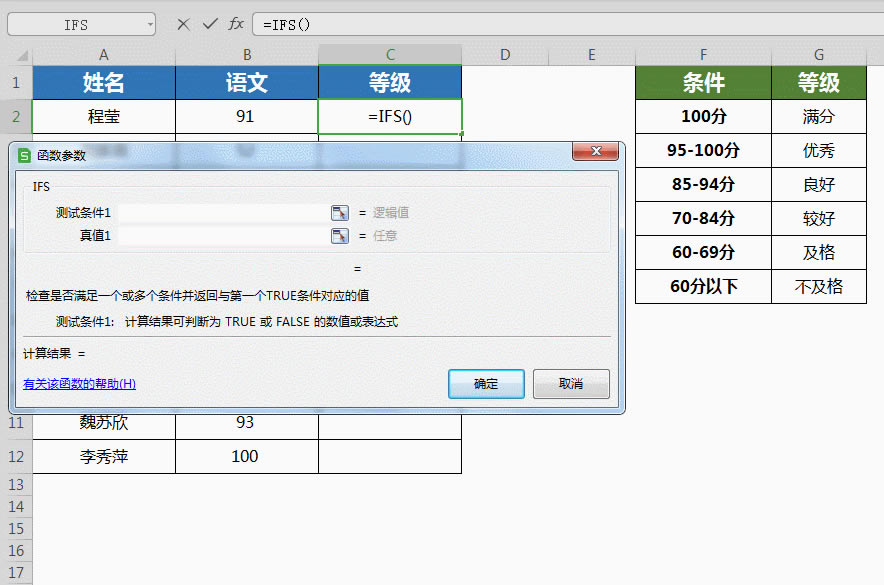Click the cell containing 100 in row 12
Image resolution: width=884 pixels, height=585 pixels.
tap(247, 457)
